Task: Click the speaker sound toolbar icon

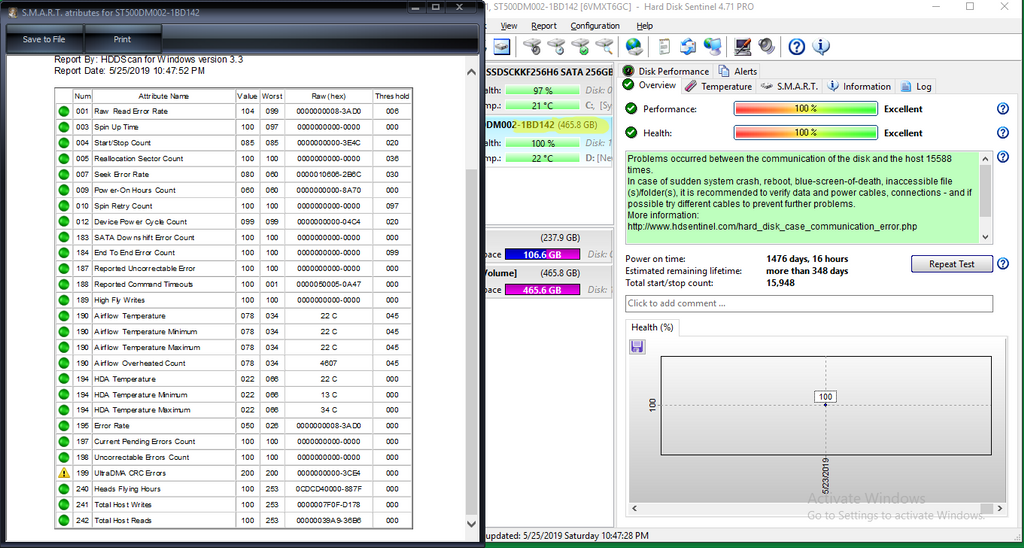Action: pyautogui.click(x=766, y=47)
